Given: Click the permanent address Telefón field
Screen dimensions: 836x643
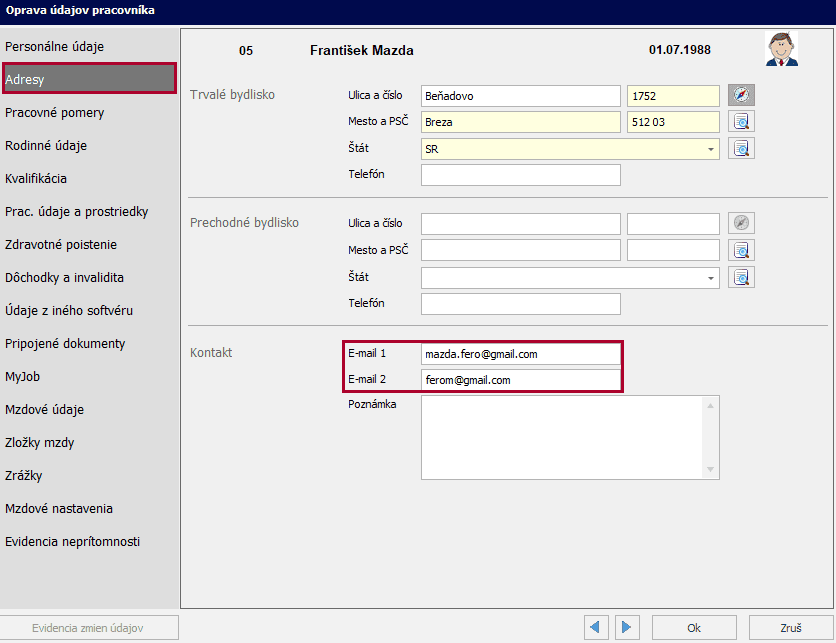Looking at the screenshot, I should pyautogui.click(x=520, y=175).
